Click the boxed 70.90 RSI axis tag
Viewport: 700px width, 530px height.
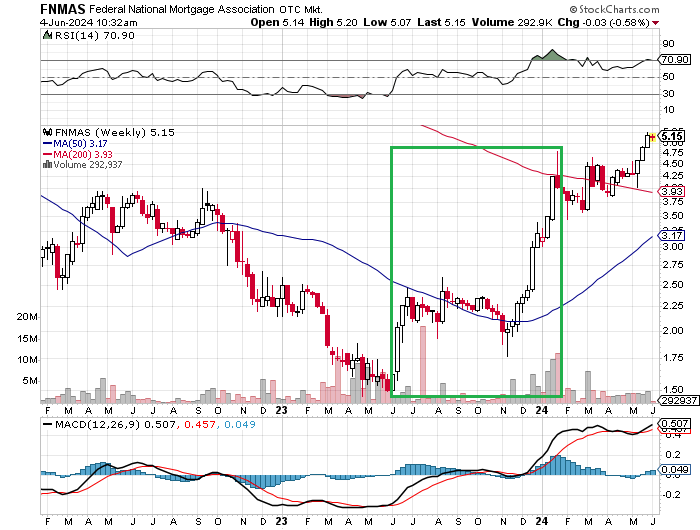[675, 59]
